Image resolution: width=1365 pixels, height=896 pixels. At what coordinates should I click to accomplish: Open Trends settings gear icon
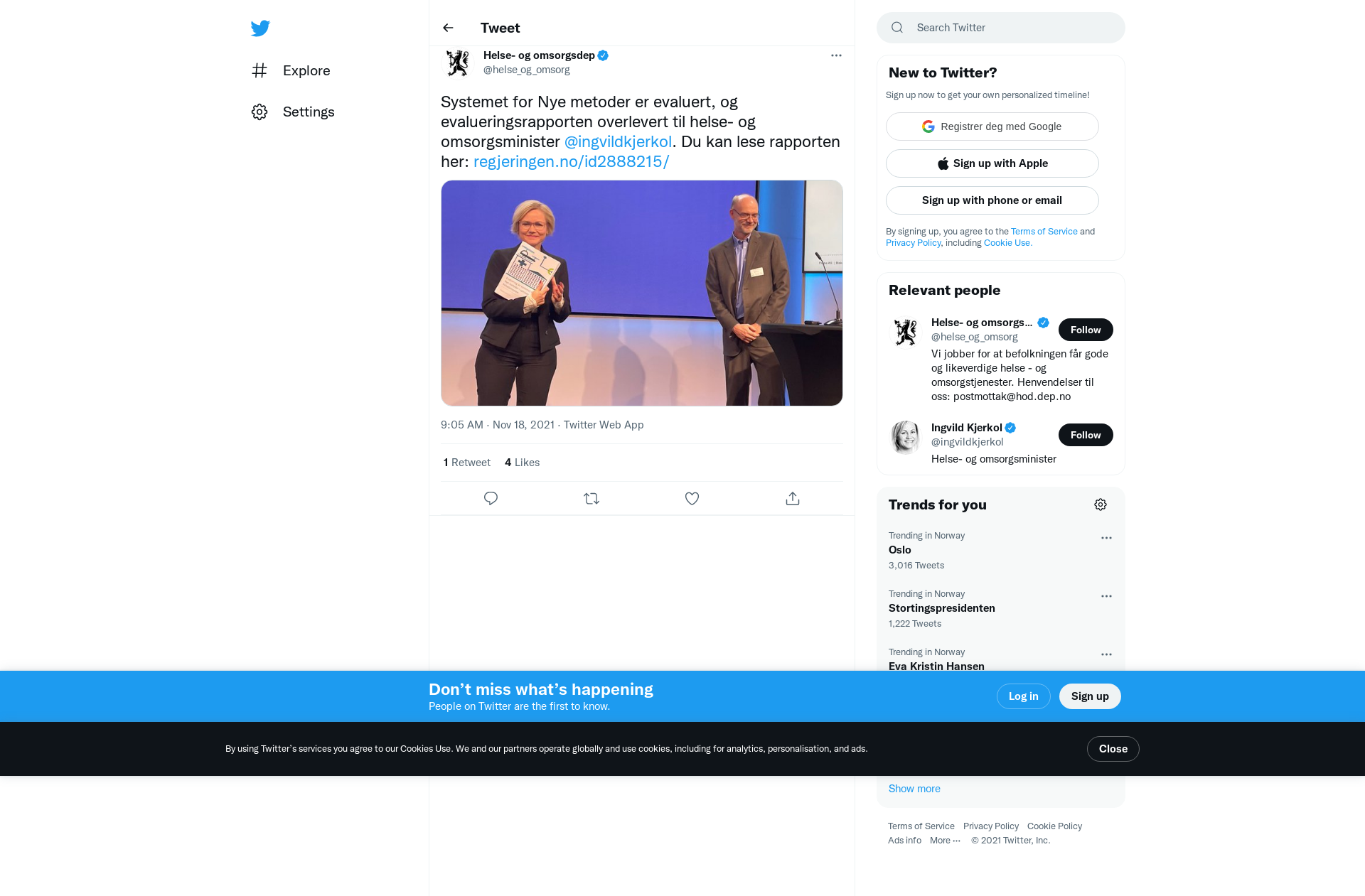pyautogui.click(x=1101, y=504)
